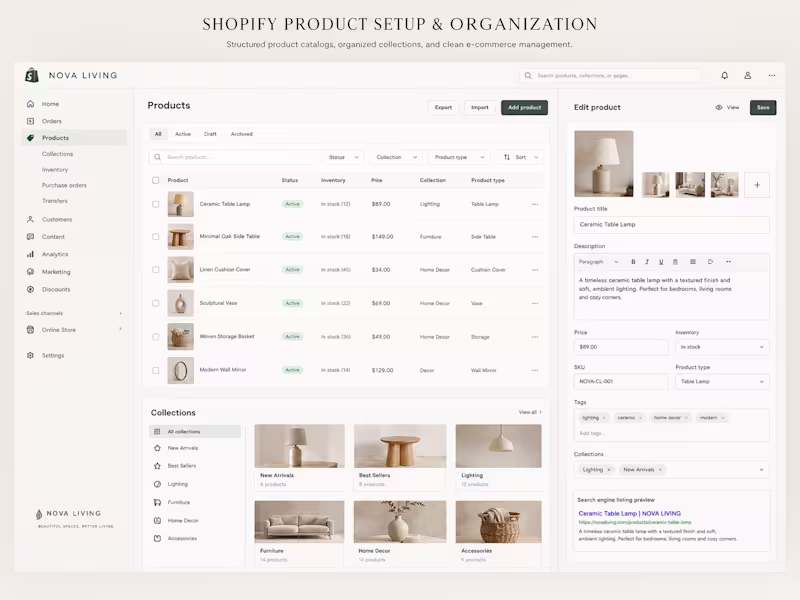This screenshot has width=800, height=600.
Task: Open the Home icon in the sidebar
Action: [31, 104]
